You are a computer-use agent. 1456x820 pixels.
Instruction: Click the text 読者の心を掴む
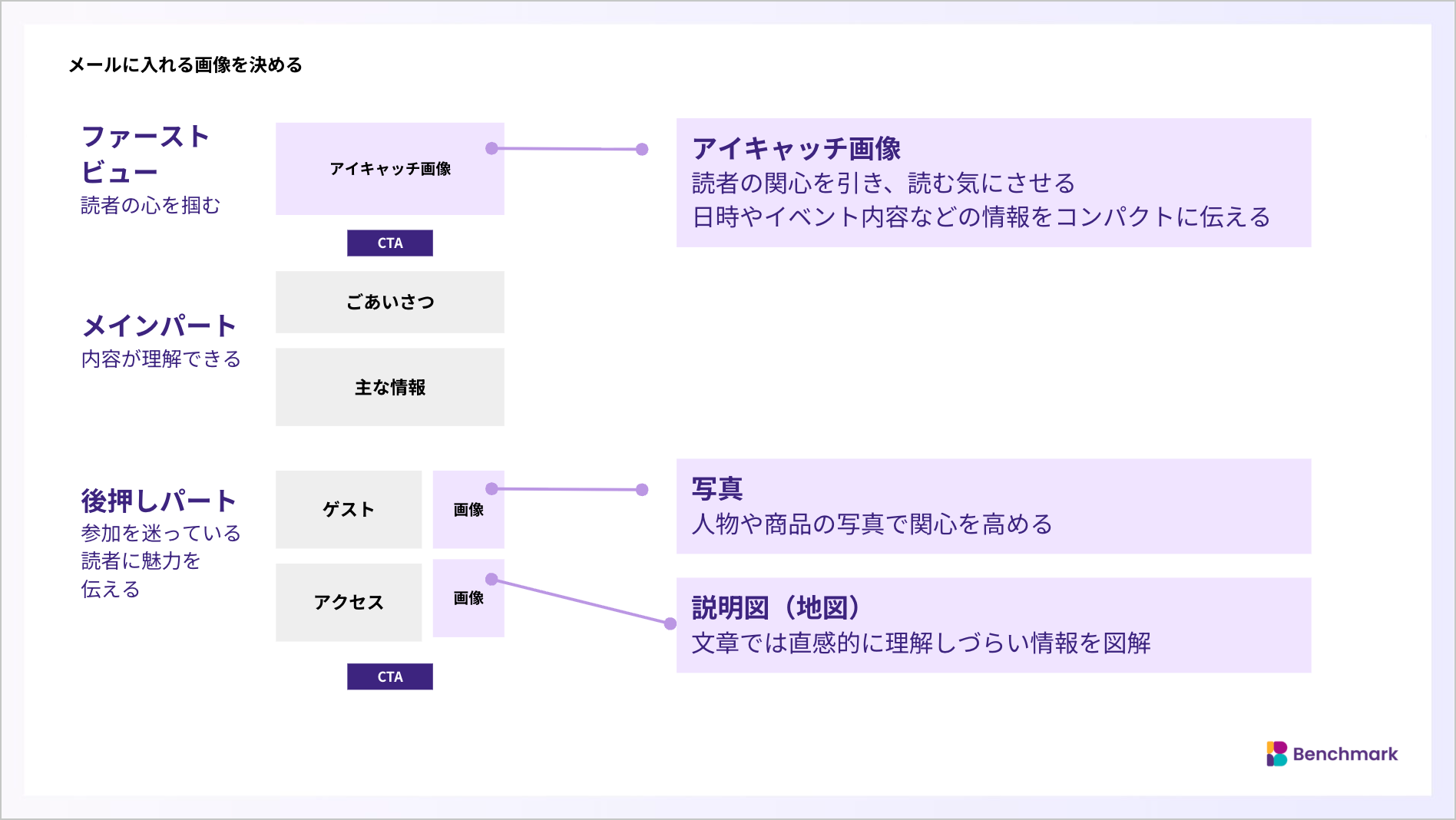(151, 205)
